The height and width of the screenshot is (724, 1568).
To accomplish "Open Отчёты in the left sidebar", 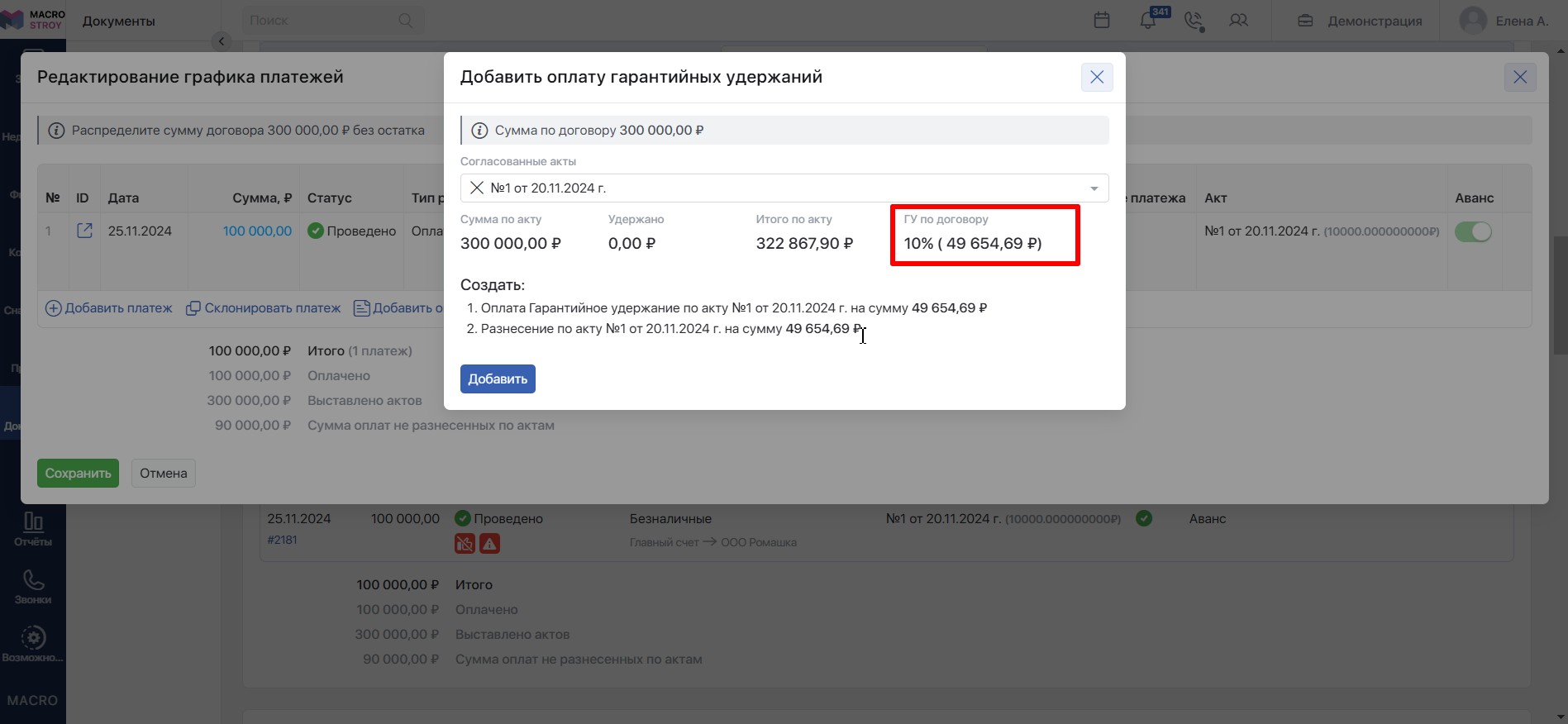I will click(33, 529).
